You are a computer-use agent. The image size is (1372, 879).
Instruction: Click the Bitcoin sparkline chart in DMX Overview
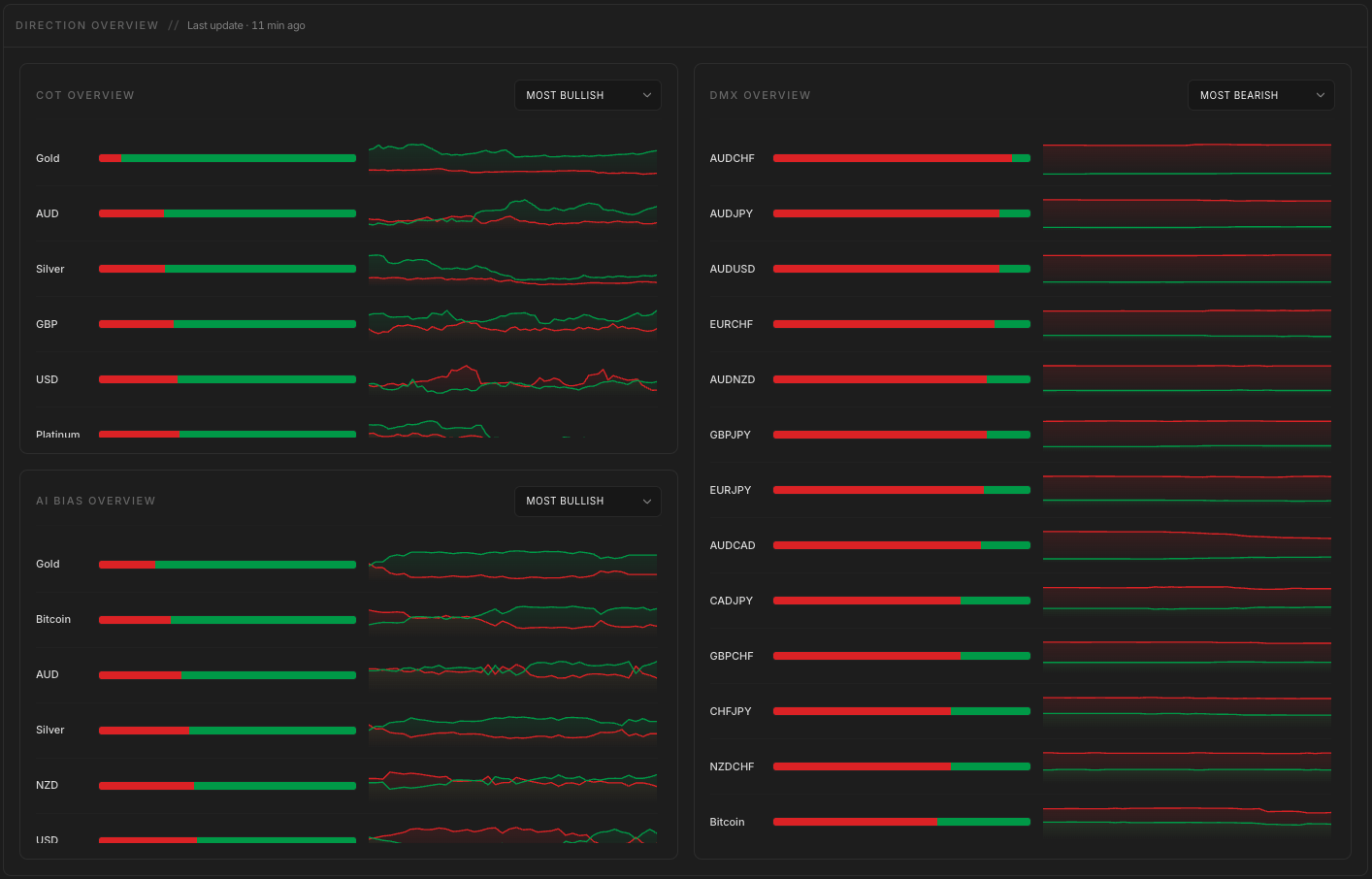click(1187, 822)
